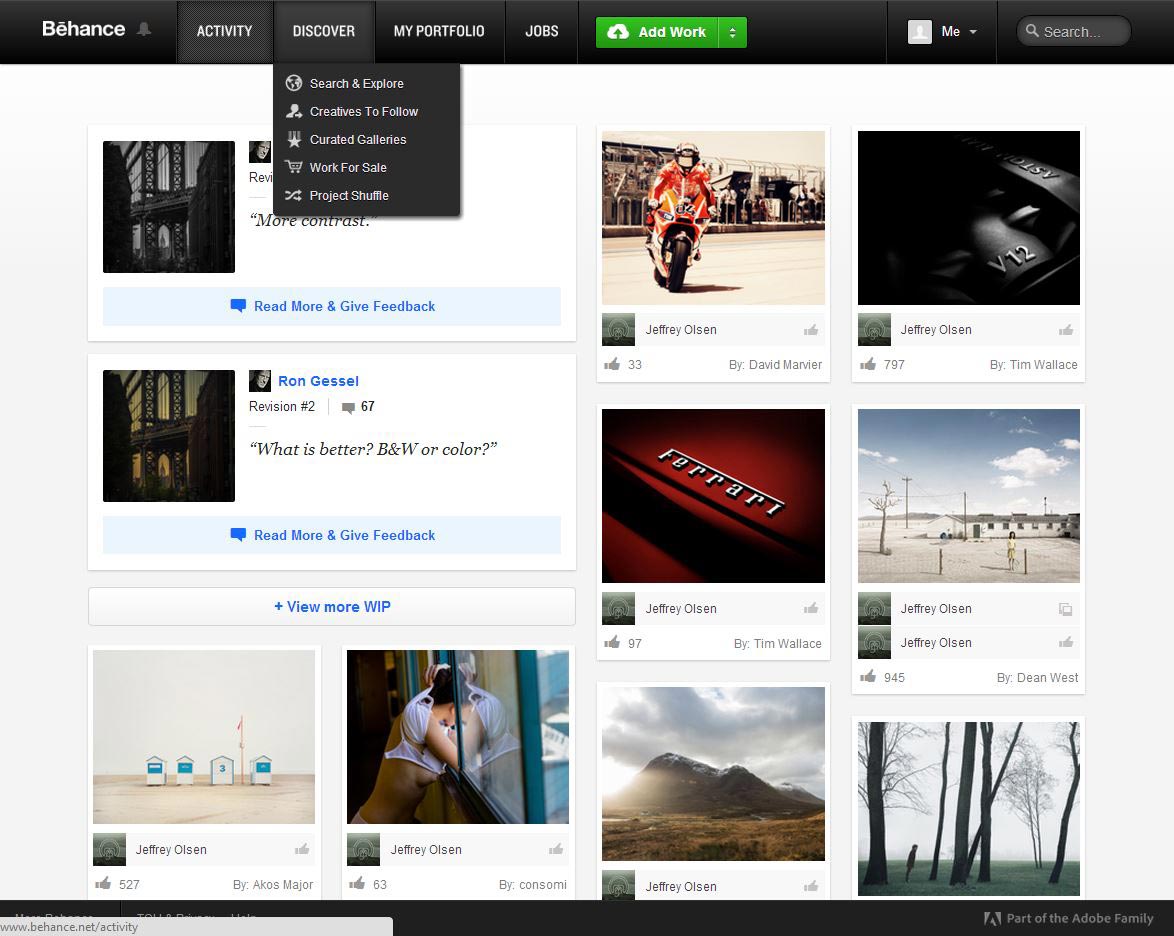The height and width of the screenshot is (936, 1174).
Task: Open Ron Gessel's profile link
Action: [318, 381]
